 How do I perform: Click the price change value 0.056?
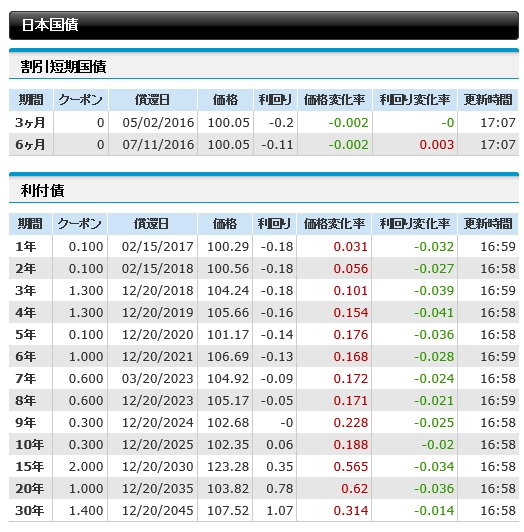[x=351, y=268]
